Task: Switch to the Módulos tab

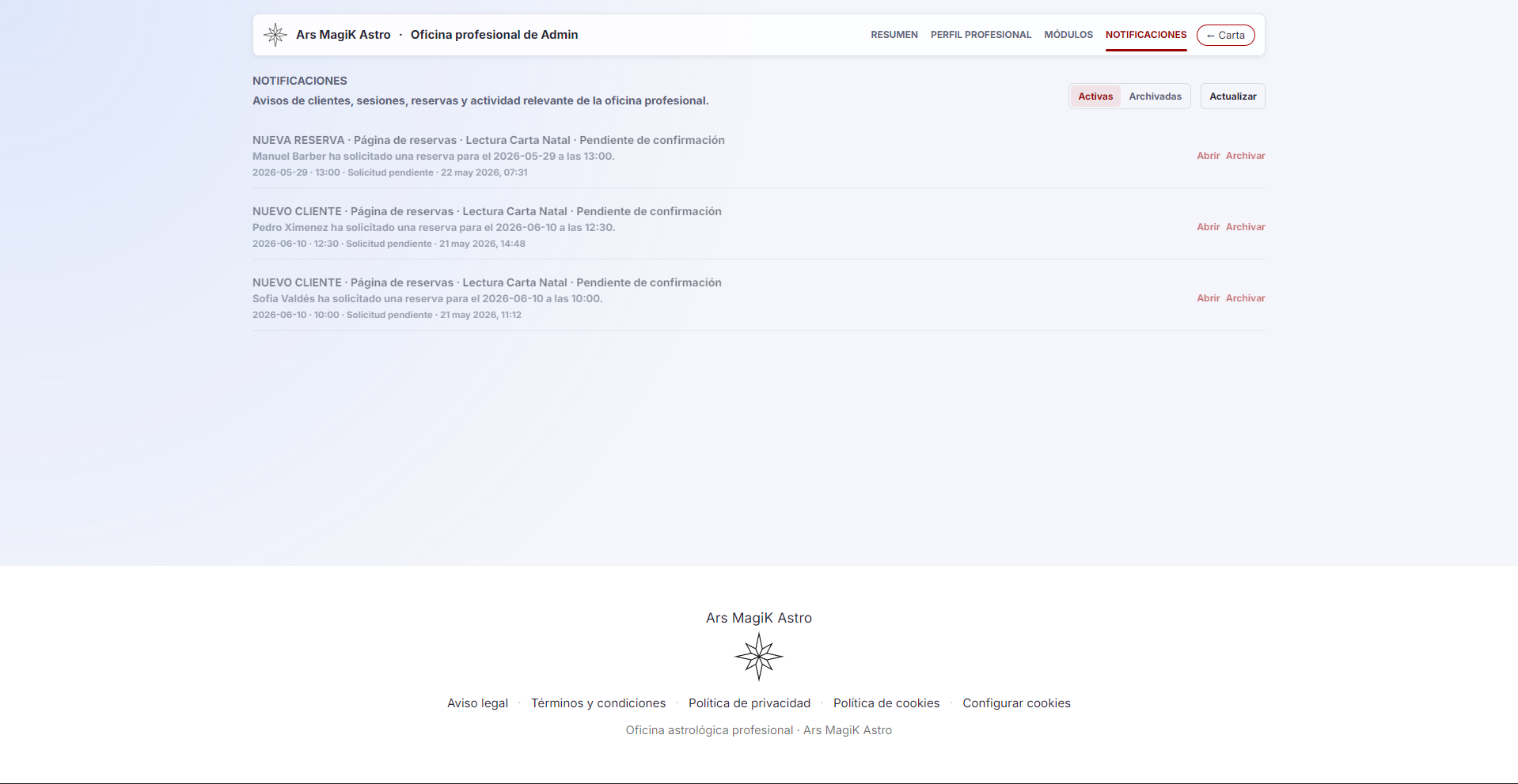Action: coord(1068,35)
